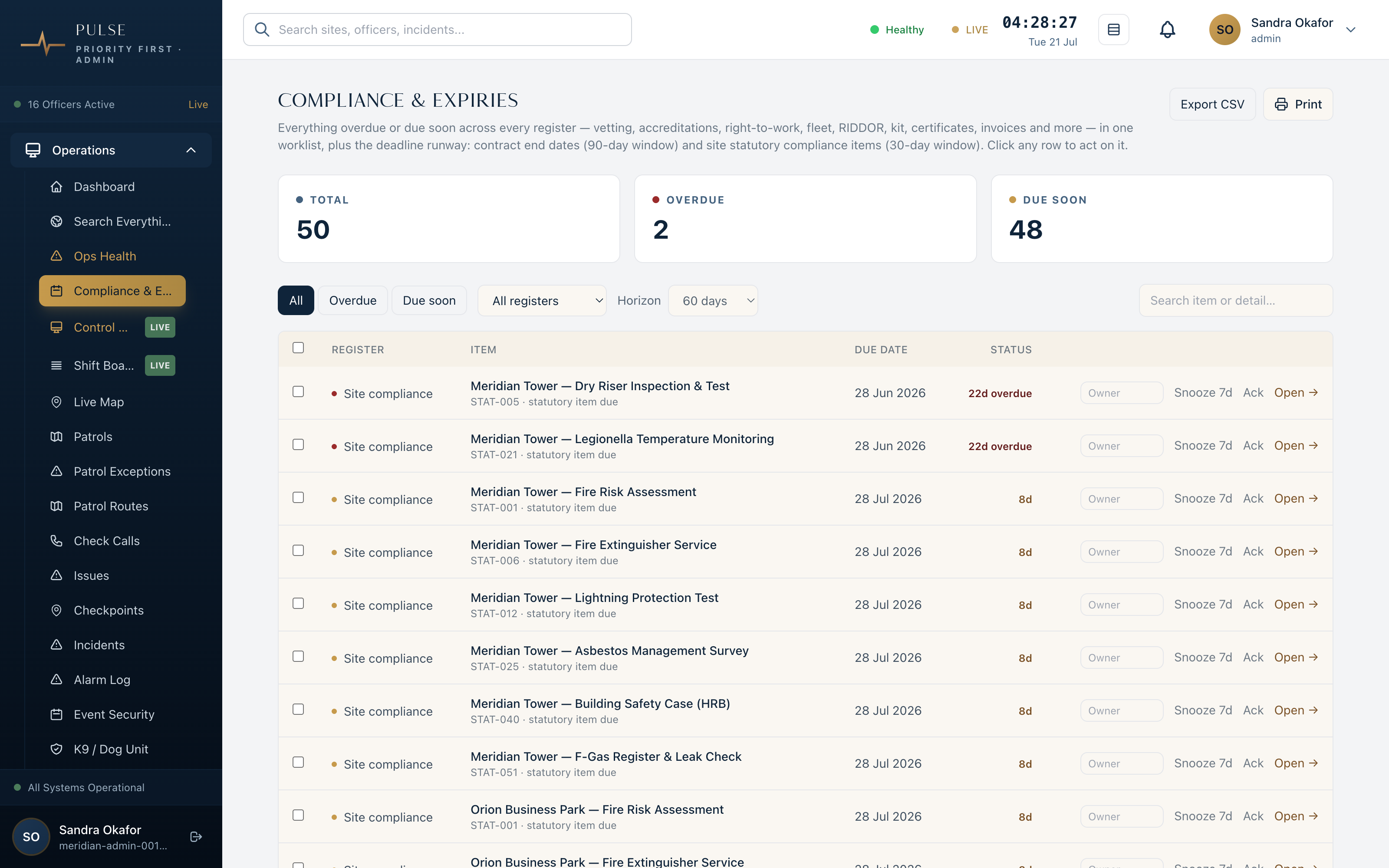The image size is (1389, 868).
Task: Click the Overdue summary card
Action: pos(805,219)
